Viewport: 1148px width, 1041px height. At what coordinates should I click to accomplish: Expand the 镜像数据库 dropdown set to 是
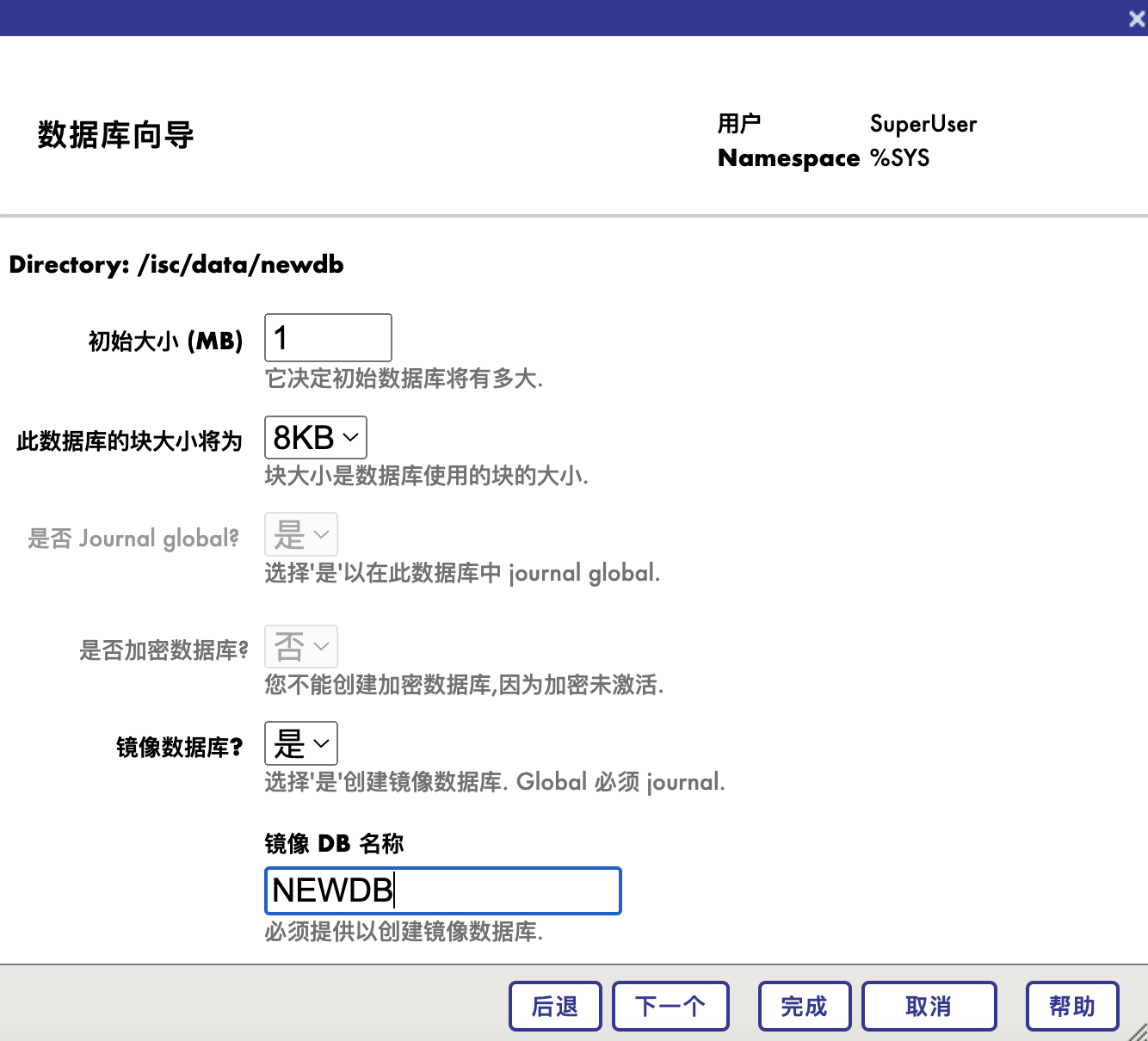click(x=300, y=744)
